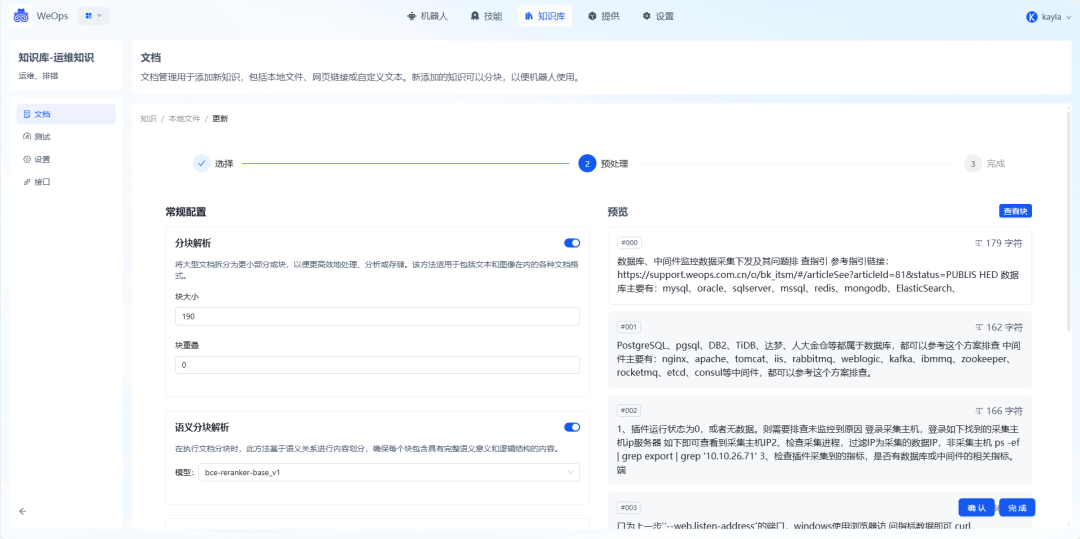Click the 本地文件 breadcrumb link
Image resolution: width=1080 pixels, height=539 pixels.
pyautogui.click(x=185, y=119)
